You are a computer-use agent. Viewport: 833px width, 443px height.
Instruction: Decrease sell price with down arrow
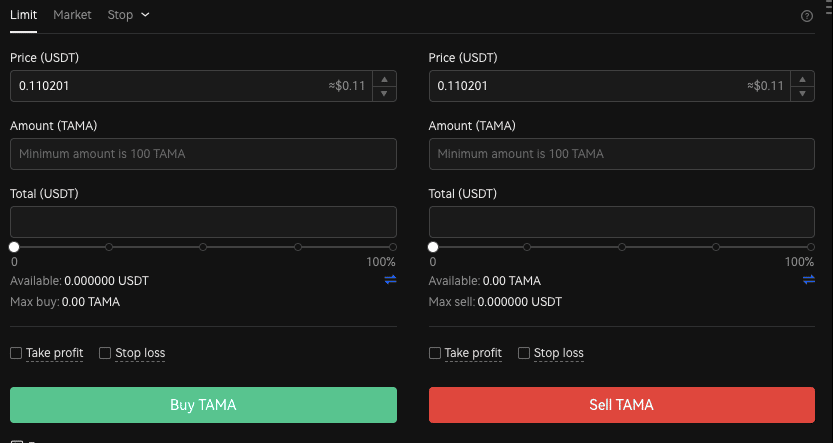pyautogui.click(x=803, y=93)
